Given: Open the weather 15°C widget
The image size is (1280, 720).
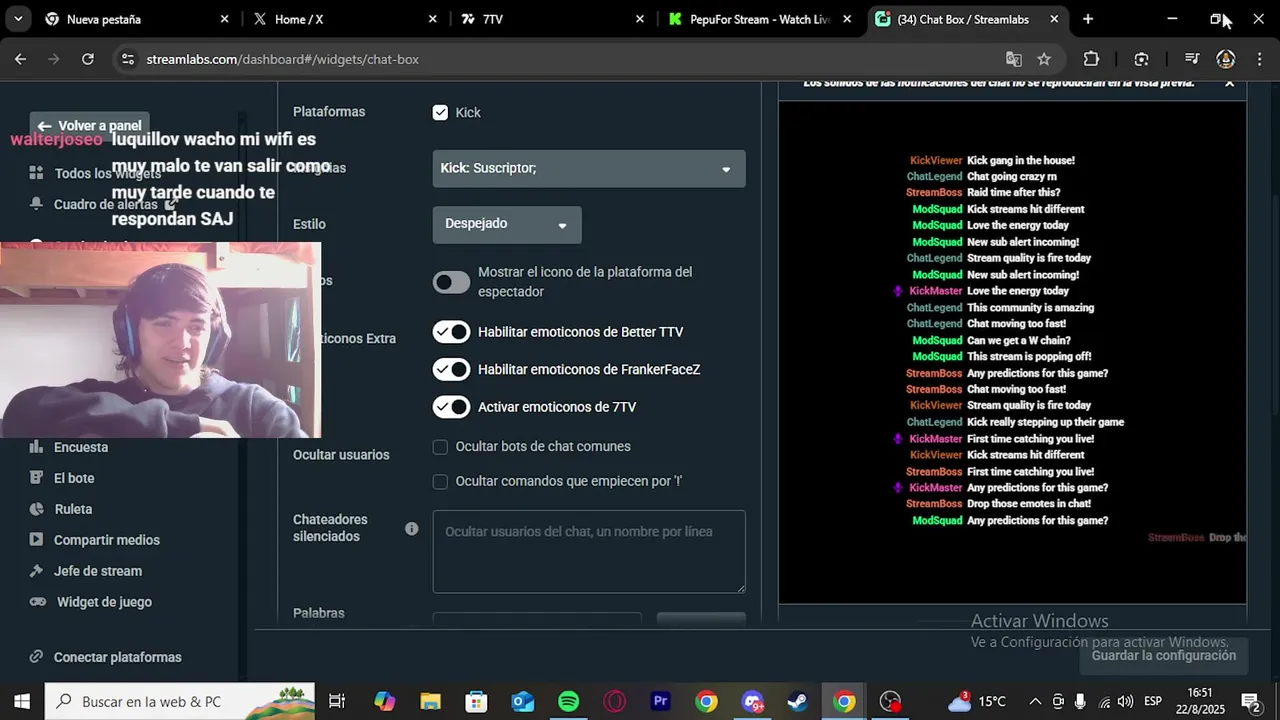Looking at the screenshot, I should (978, 702).
